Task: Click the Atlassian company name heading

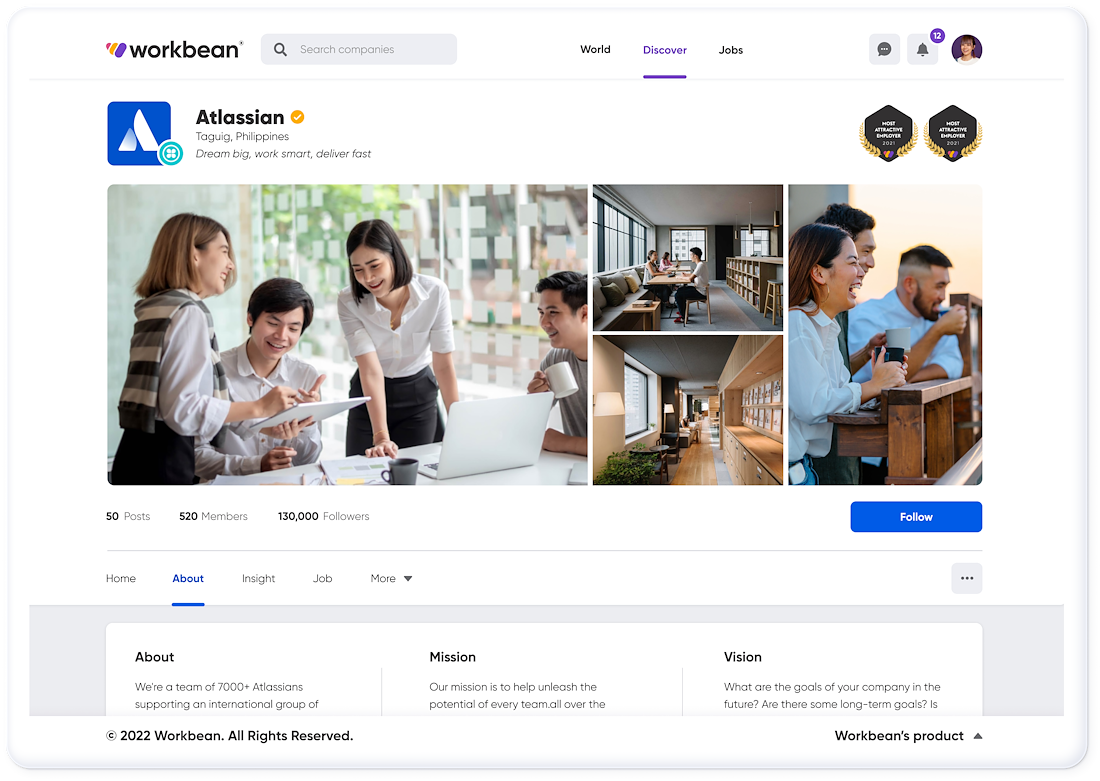Action: tap(240, 117)
